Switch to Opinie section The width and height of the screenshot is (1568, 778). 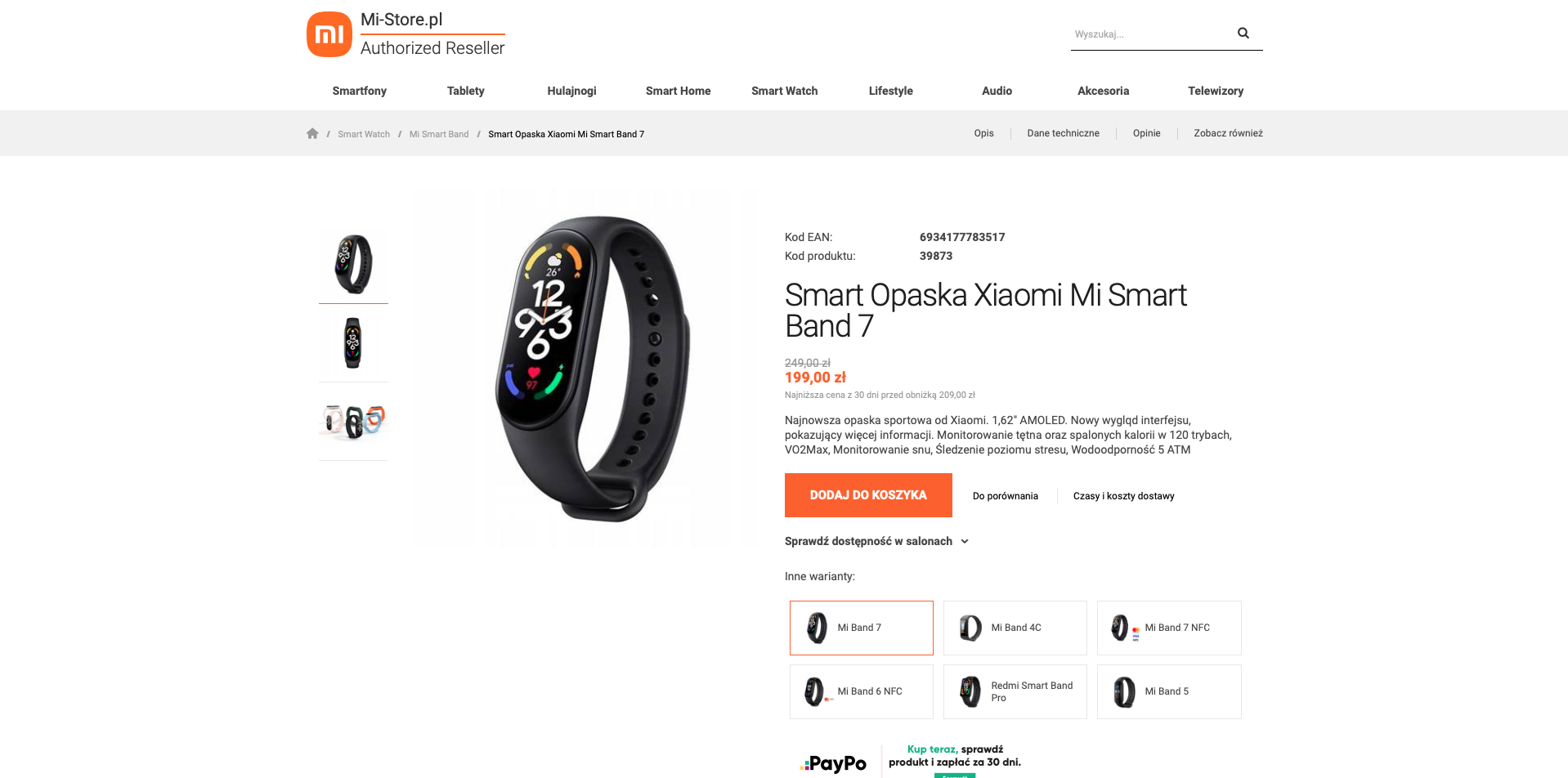(x=1146, y=133)
